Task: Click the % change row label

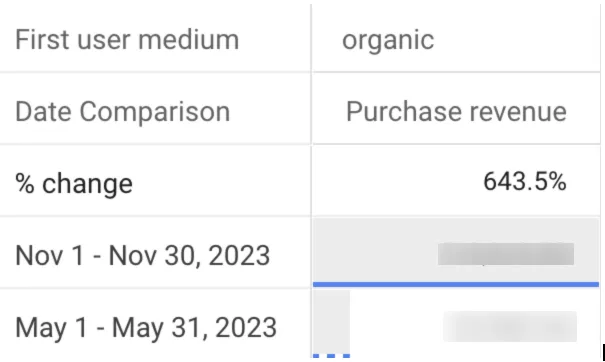Action: tap(74, 183)
